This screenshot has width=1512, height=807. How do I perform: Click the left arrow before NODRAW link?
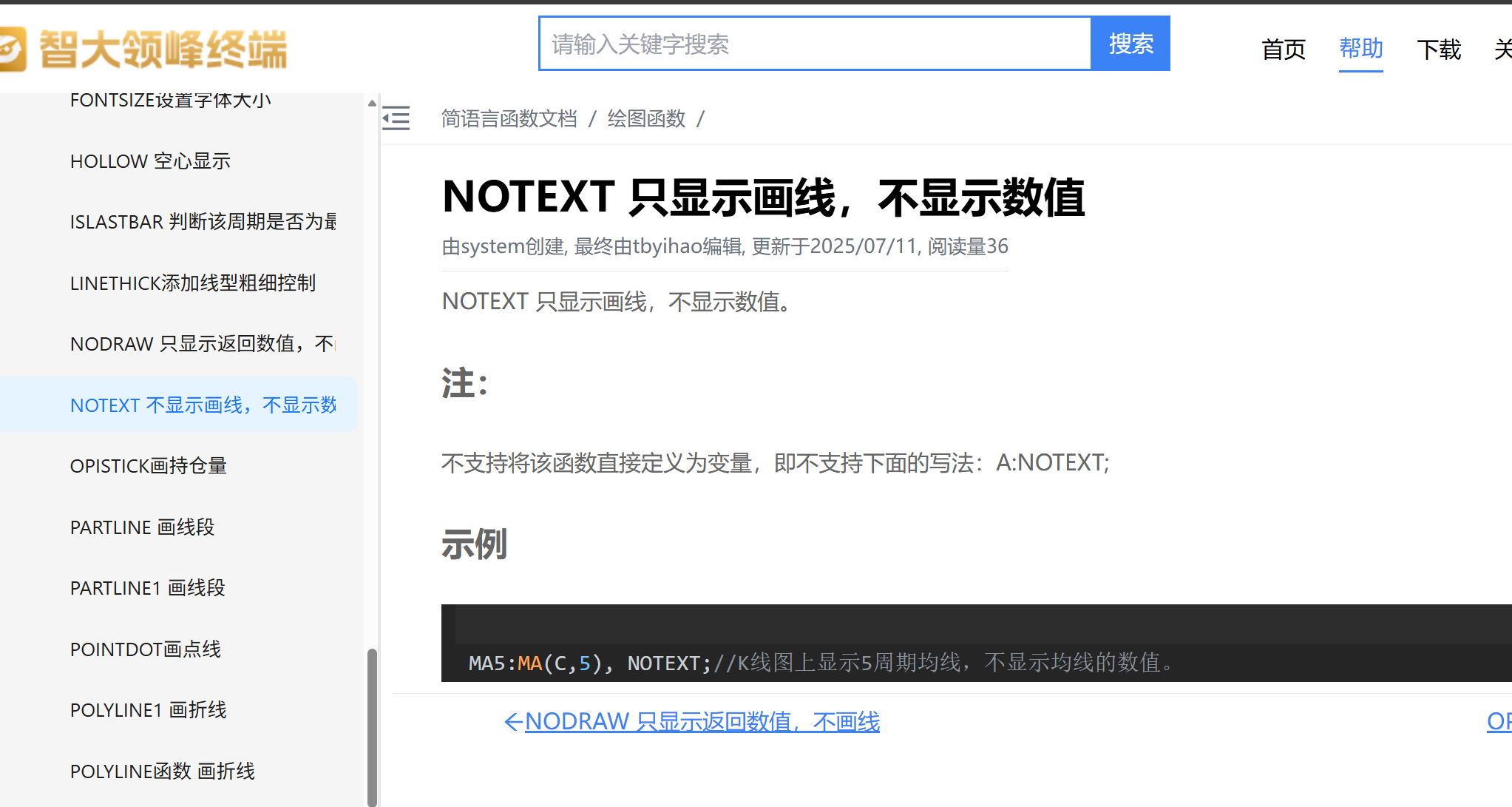coord(512,722)
